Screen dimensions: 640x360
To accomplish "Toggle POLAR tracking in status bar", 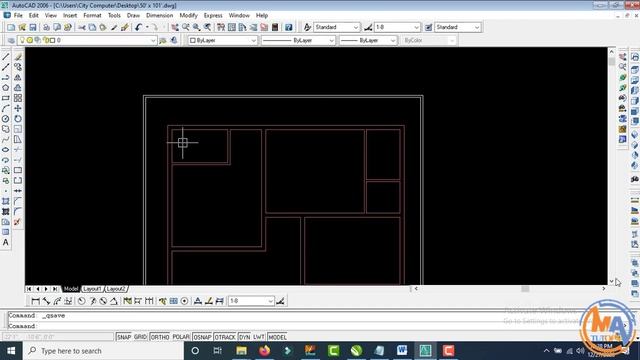I will click(x=181, y=337).
